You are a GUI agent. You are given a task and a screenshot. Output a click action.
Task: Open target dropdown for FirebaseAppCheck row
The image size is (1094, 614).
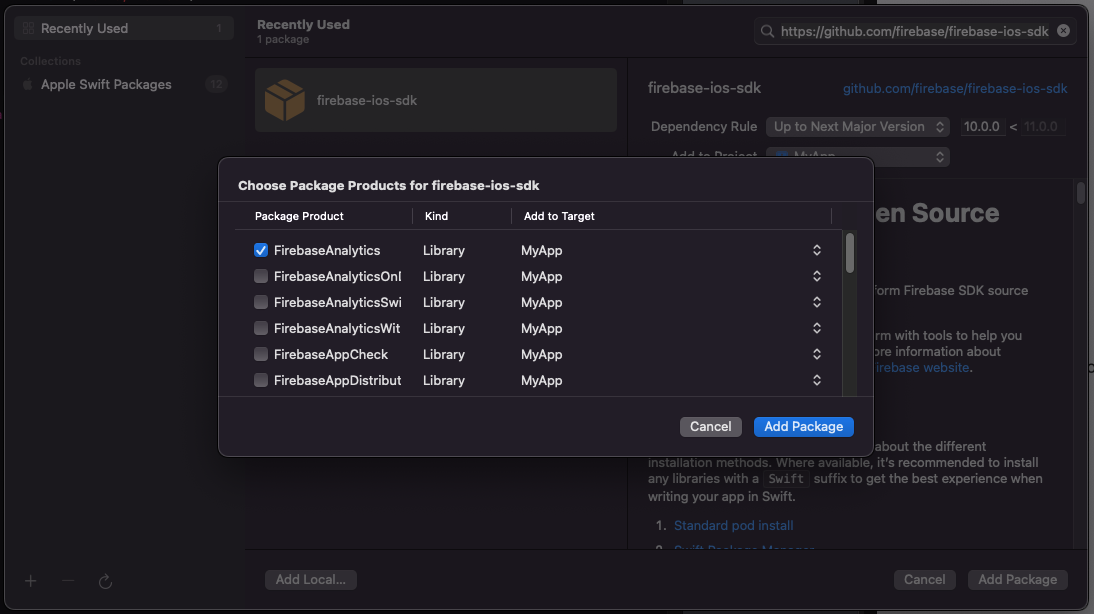coord(816,354)
